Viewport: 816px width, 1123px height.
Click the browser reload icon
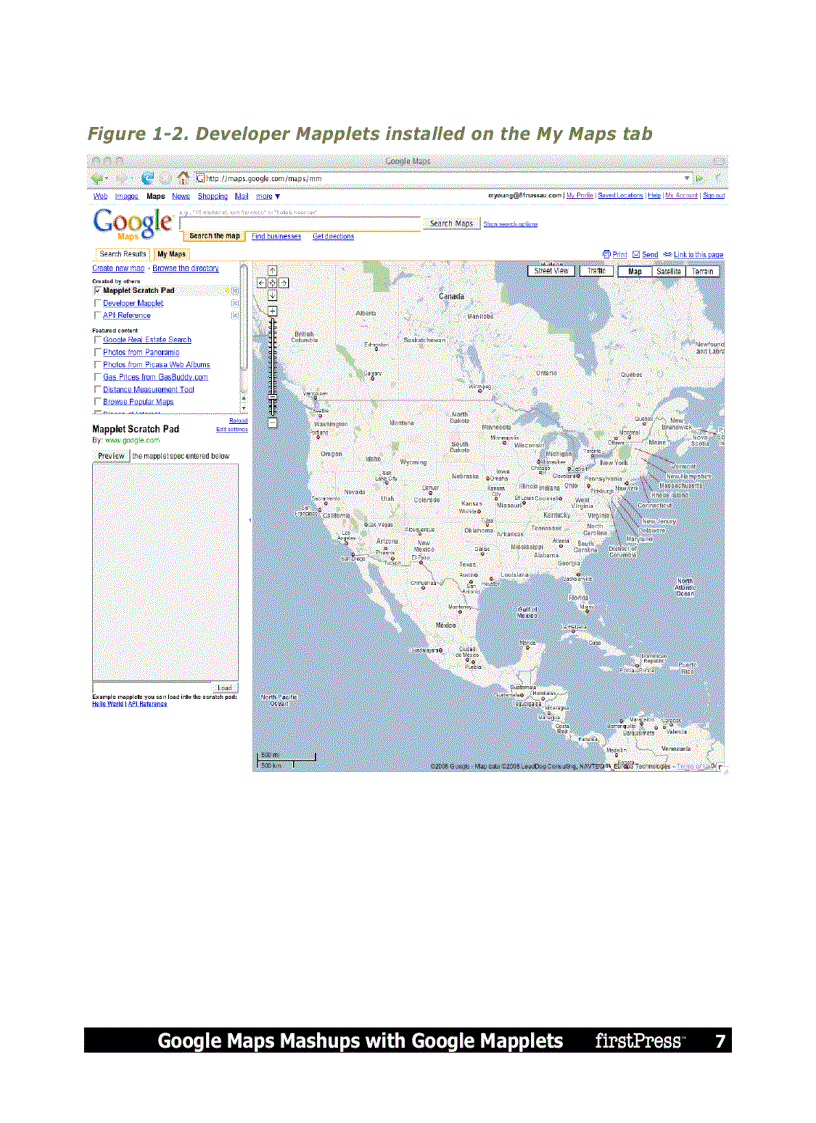click(148, 178)
